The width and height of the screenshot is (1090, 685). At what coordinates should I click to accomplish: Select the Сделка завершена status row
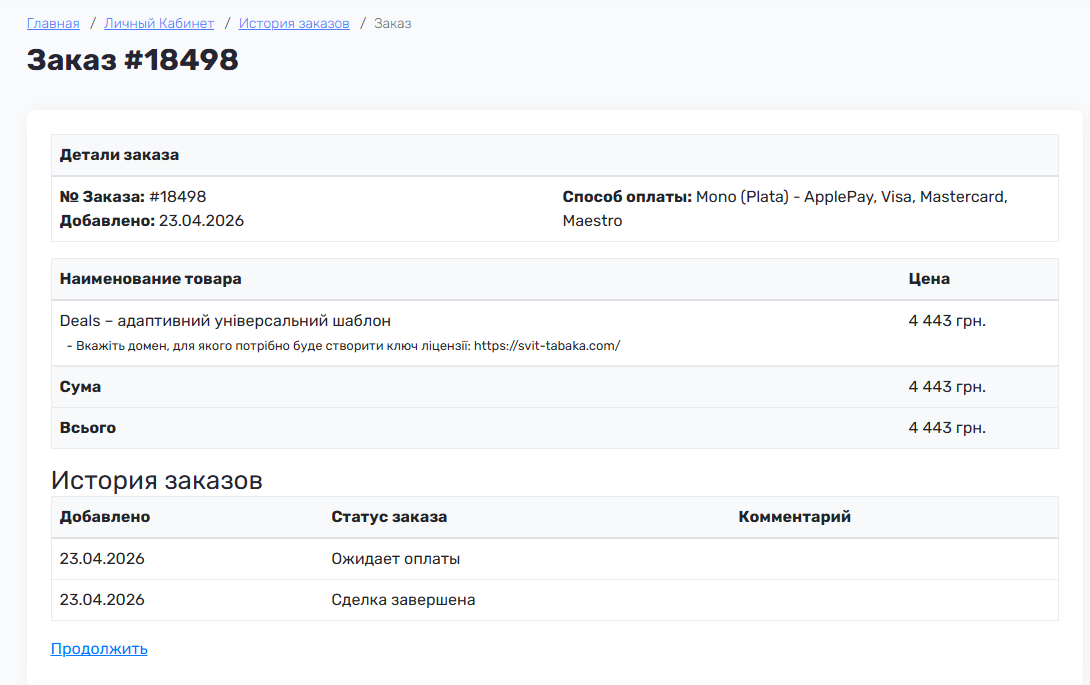point(555,600)
